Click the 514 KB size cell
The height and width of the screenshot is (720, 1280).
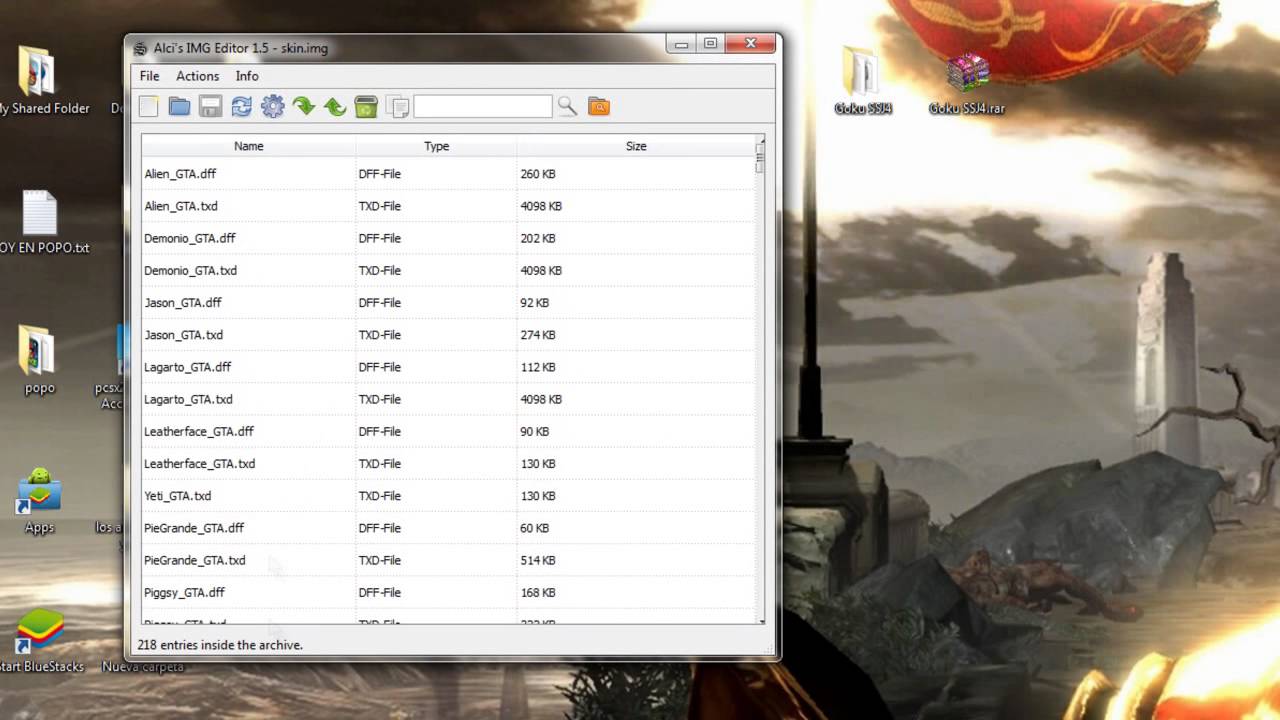pyautogui.click(x=538, y=560)
